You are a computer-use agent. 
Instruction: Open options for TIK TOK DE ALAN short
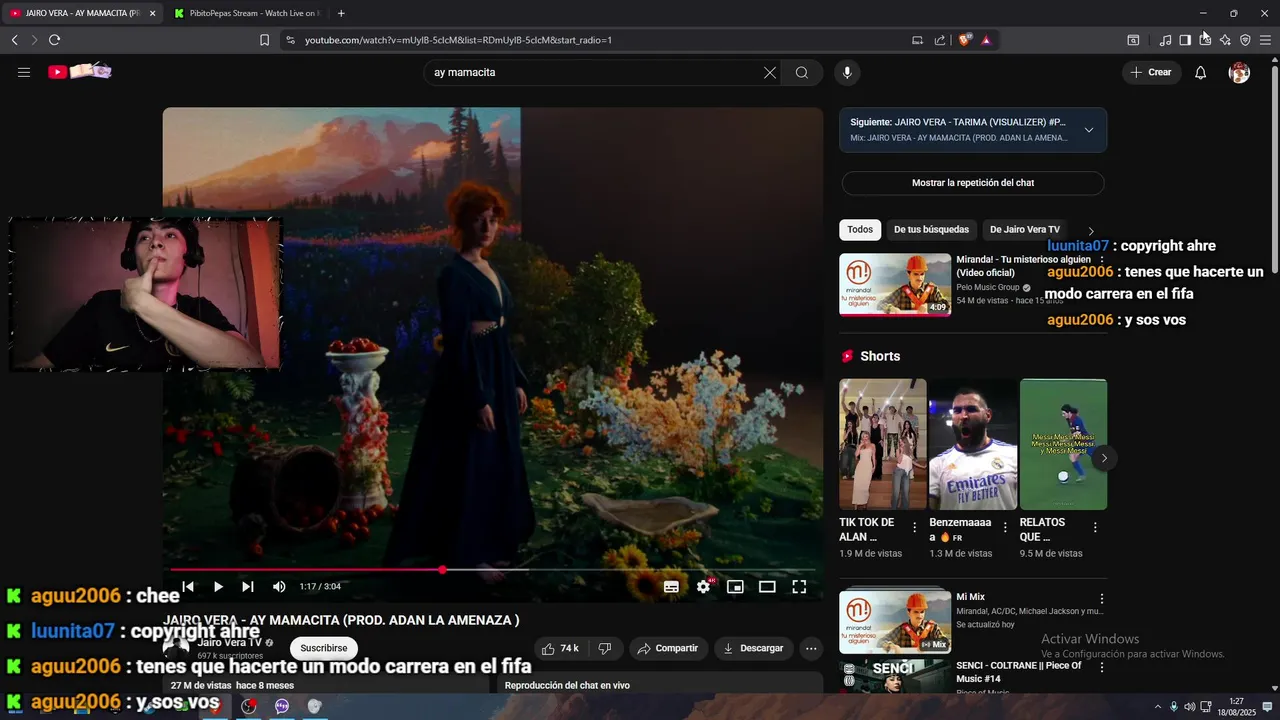pyautogui.click(x=914, y=527)
